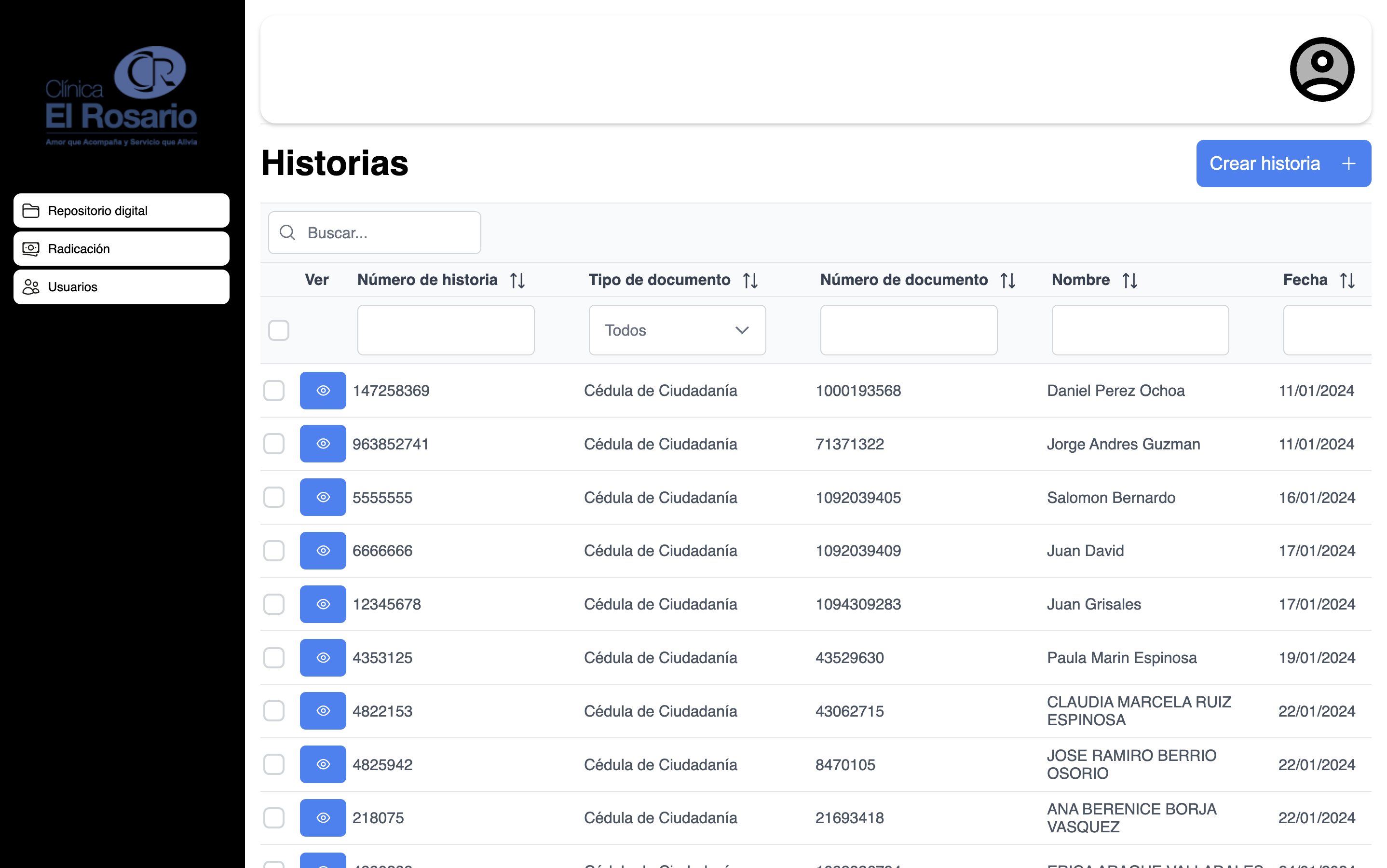This screenshot has width=1387, height=868.
Task: View record 218075 with eye button
Action: [323, 817]
